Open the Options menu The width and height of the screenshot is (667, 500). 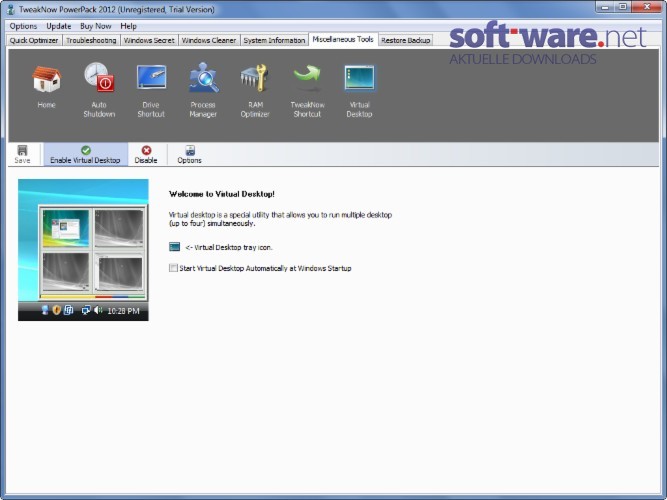(23, 26)
